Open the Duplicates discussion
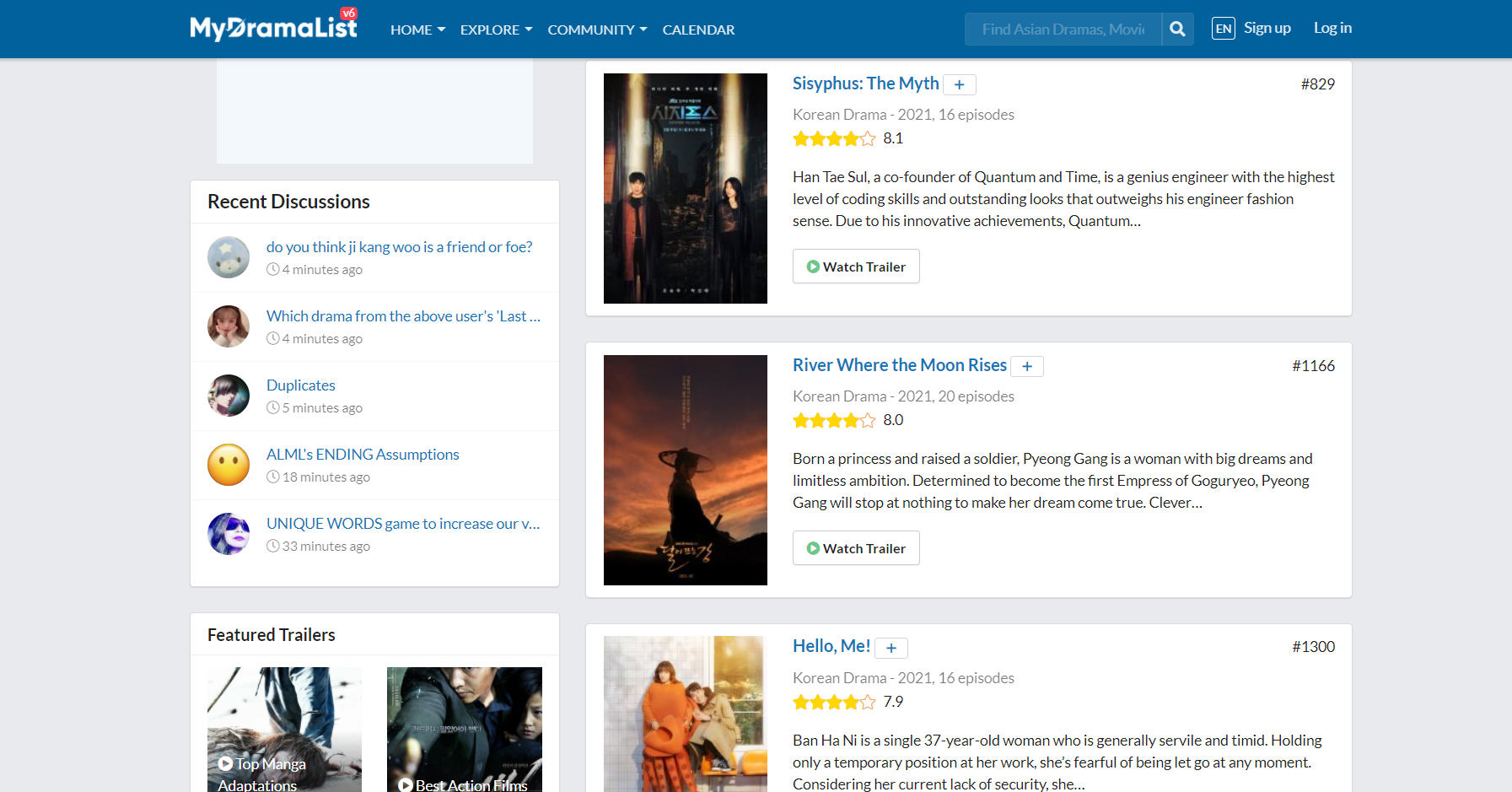The image size is (1512, 792). 301,385
